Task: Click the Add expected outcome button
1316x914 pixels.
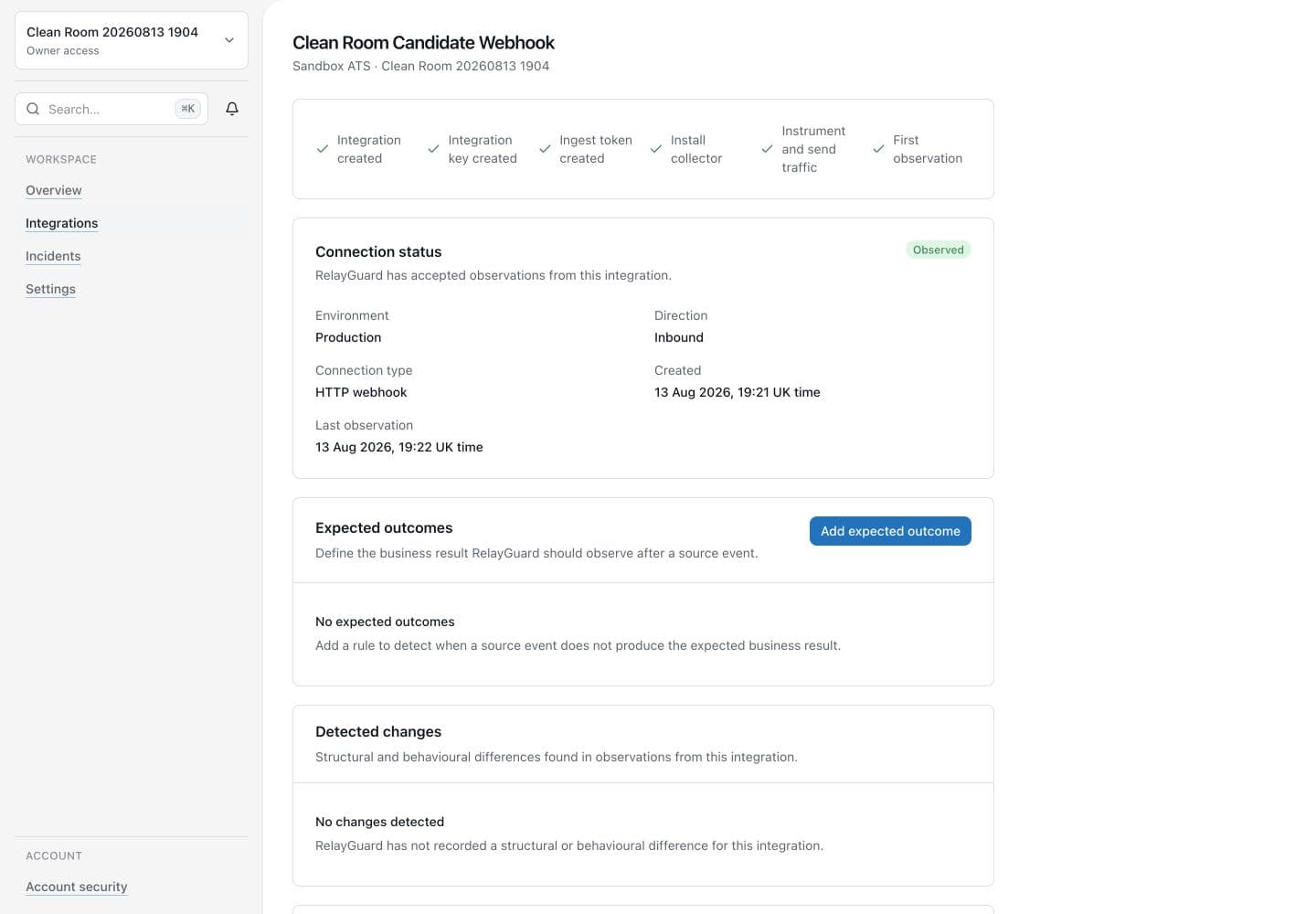Action: (890, 531)
